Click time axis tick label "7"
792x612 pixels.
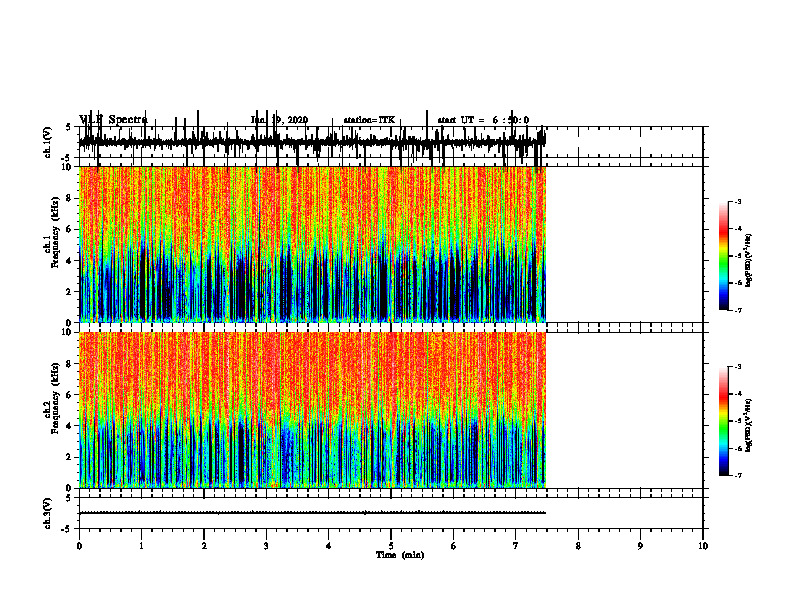(x=516, y=546)
